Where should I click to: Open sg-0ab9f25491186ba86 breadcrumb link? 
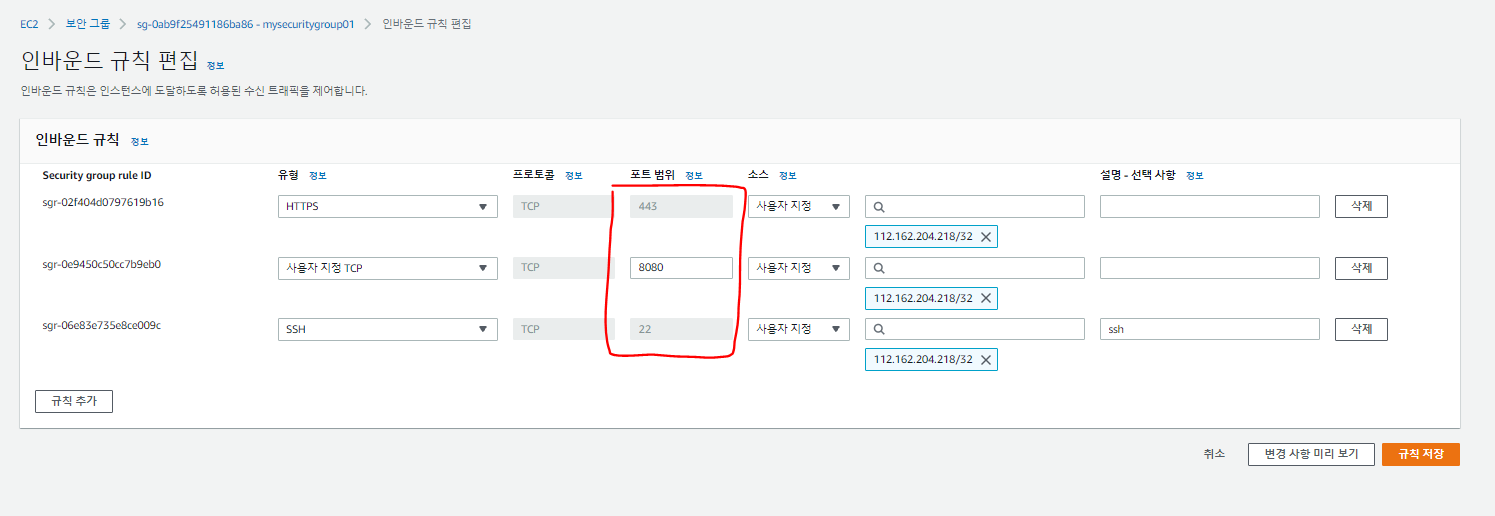pyautogui.click(x=246, y=23)
